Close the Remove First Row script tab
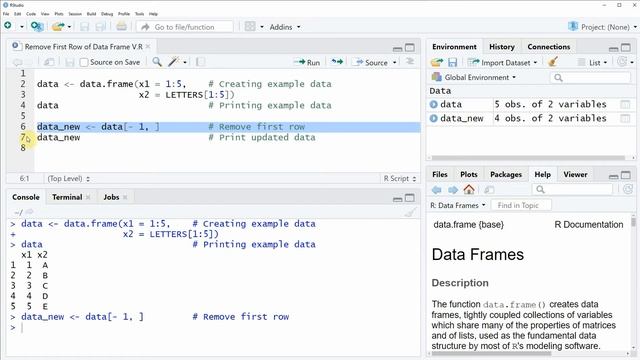640x360 pixels. tap(148, 47)
